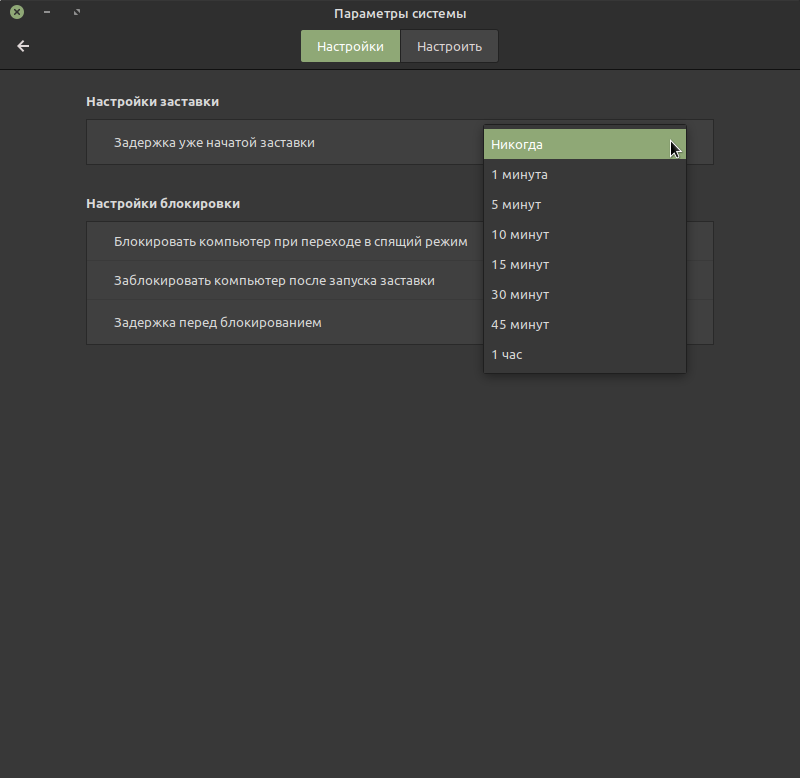Screen dimensions: 800x778
Task: Pick 5 минут from the list
Action: [x=585, y=205]
